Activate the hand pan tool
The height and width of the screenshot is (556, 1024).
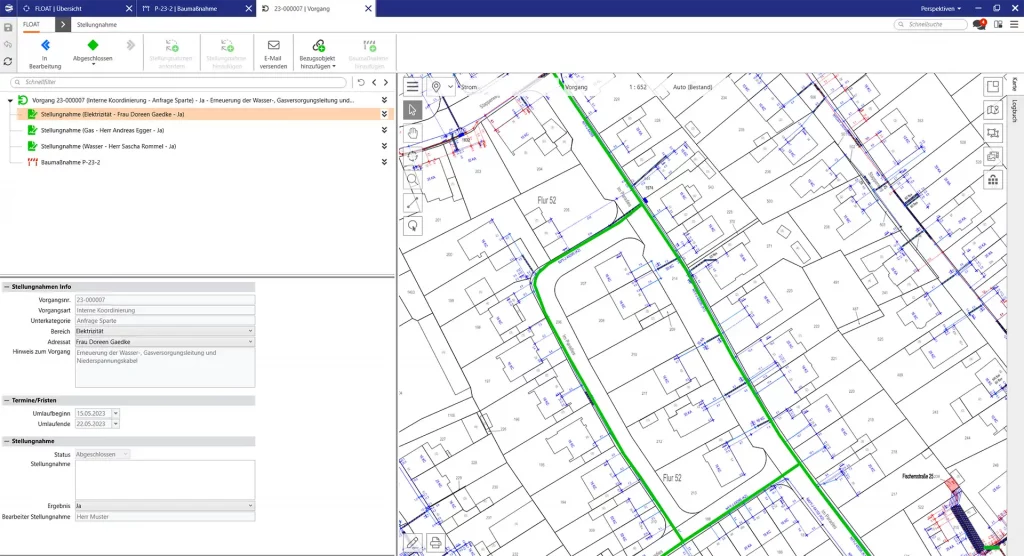(x=412, y=132)
